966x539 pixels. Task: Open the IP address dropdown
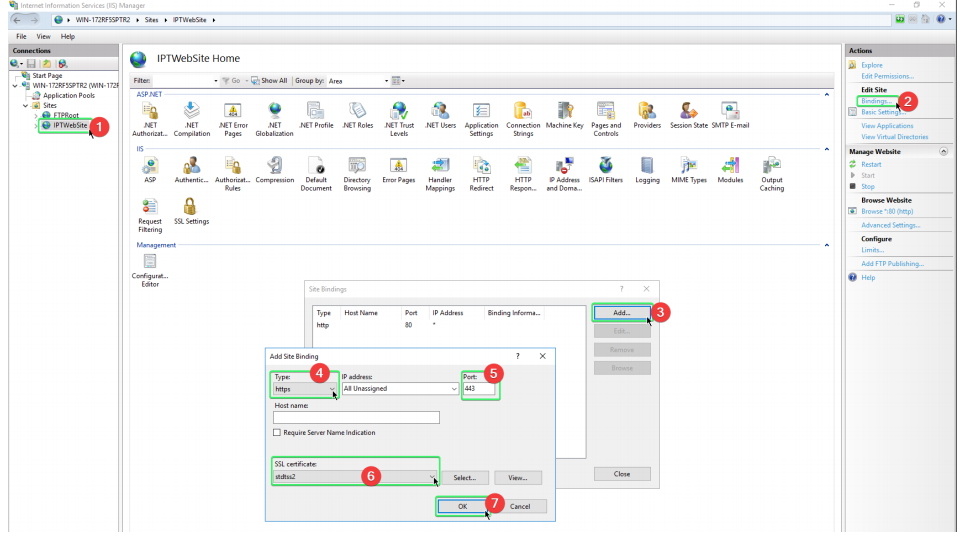click(x=400, y=389)
